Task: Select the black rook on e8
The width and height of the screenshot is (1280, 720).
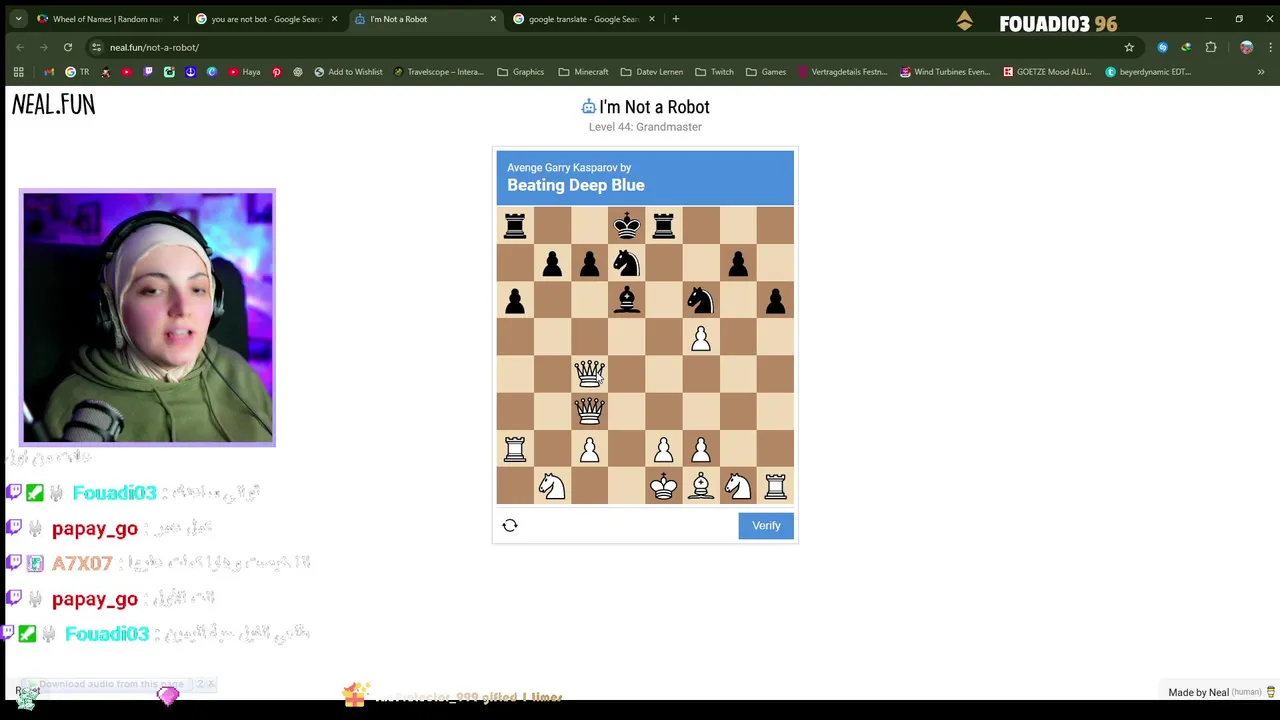Action: (664, 226)
